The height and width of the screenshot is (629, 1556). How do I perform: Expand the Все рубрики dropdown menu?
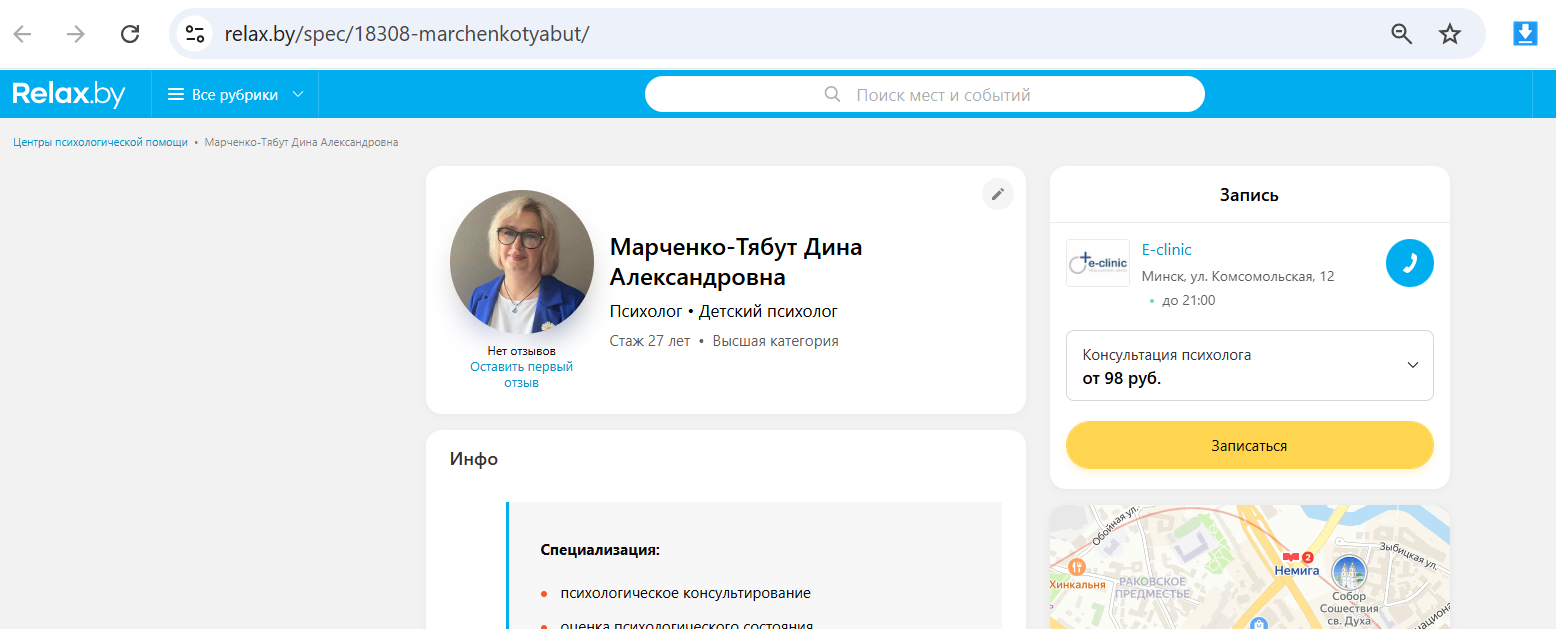click(235, 95)
